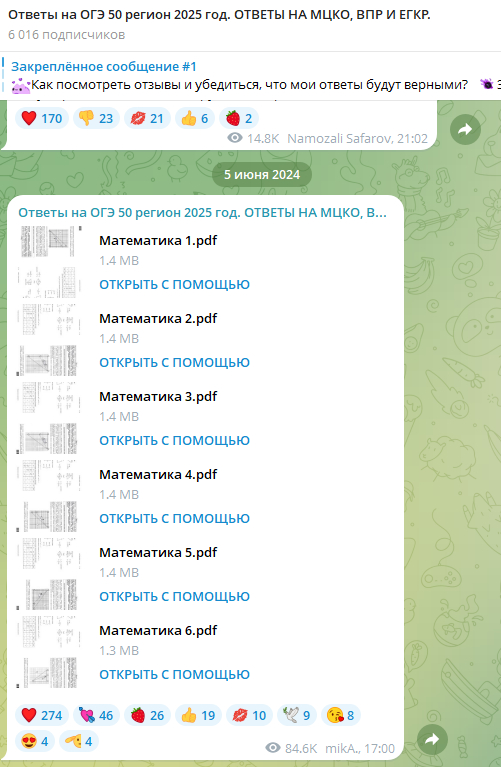Toggle the dove reaction with 9
Screen dimensions: 501x767
297,715
